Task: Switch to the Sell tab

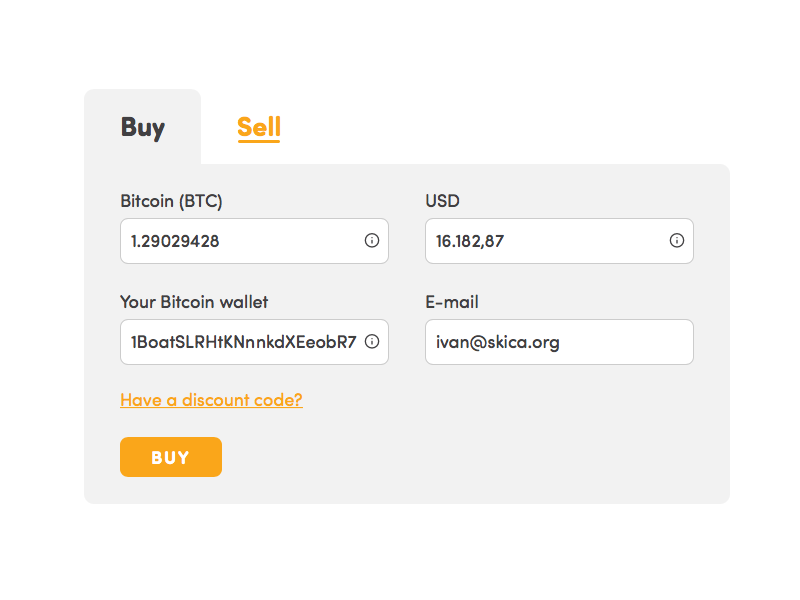Action: (x=259, y=128)
